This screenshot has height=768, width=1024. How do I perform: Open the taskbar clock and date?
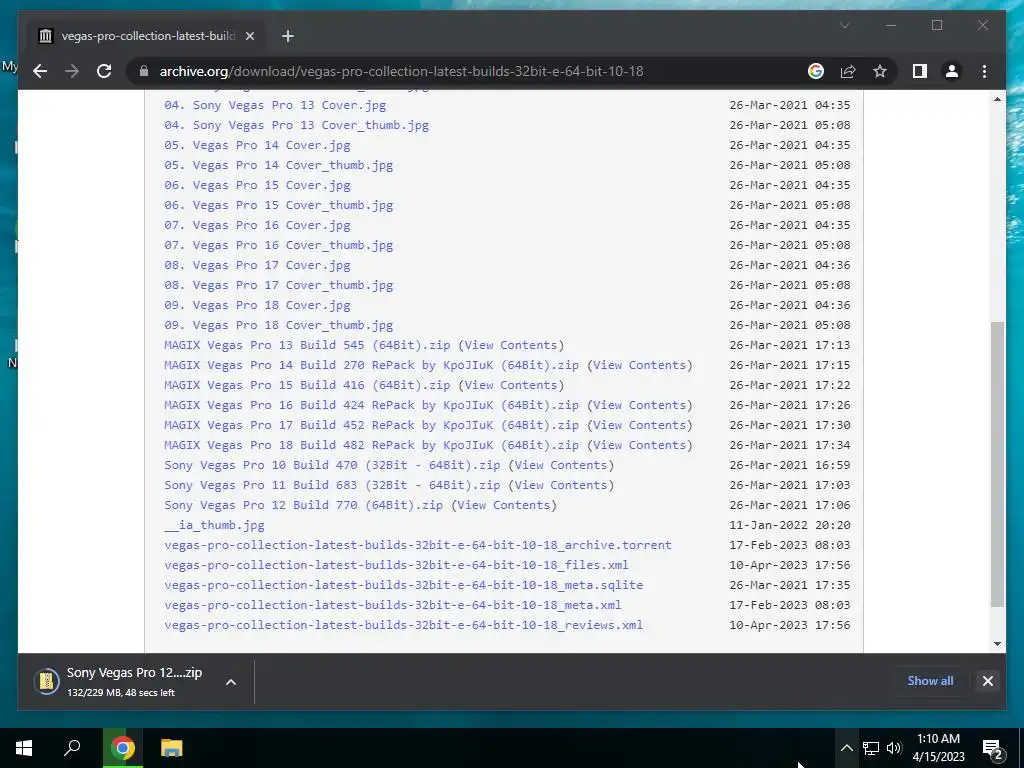(938, 748)
